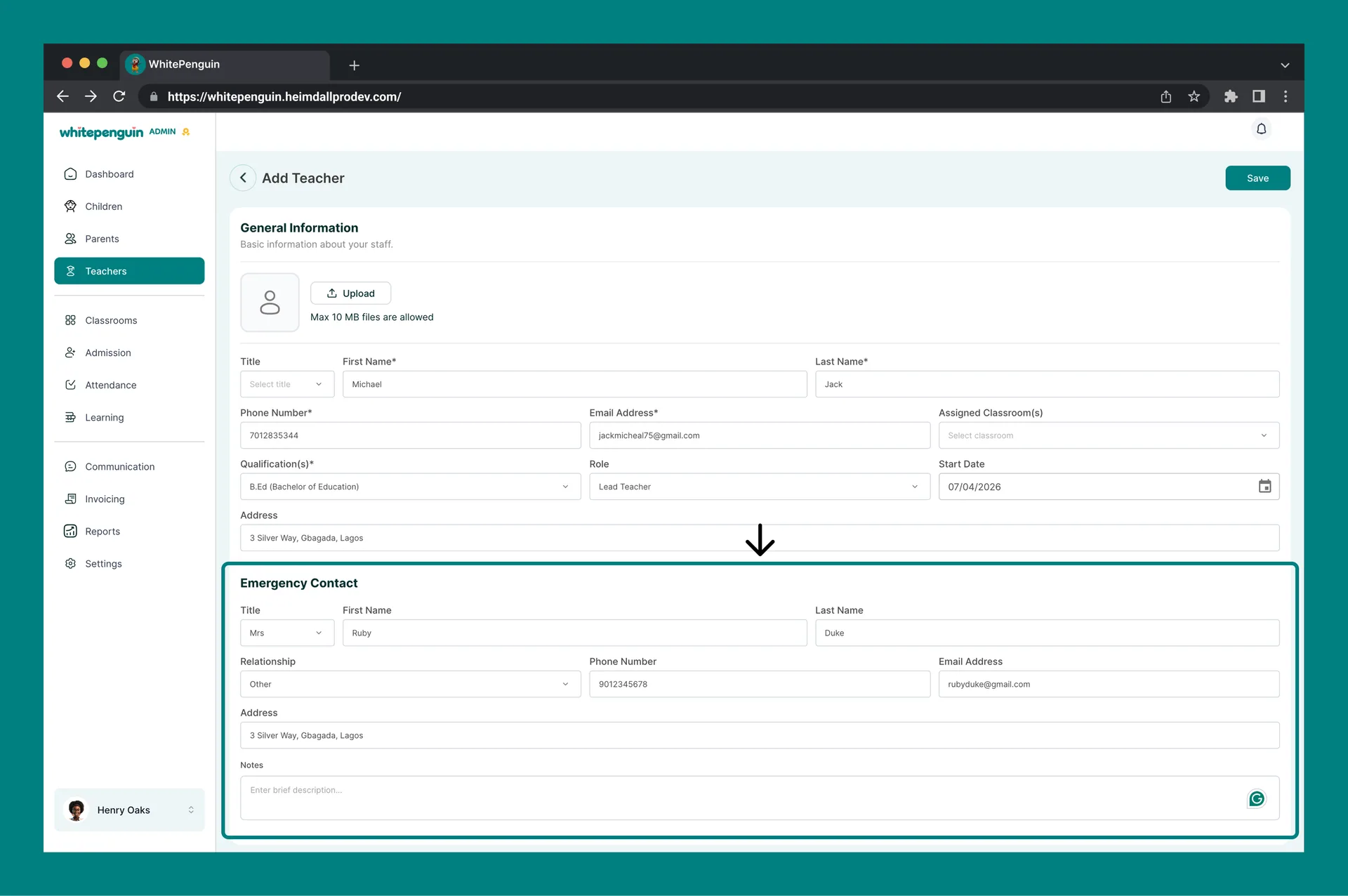Click the Classrooms grid icon
1348x896 pixels.
70,320
